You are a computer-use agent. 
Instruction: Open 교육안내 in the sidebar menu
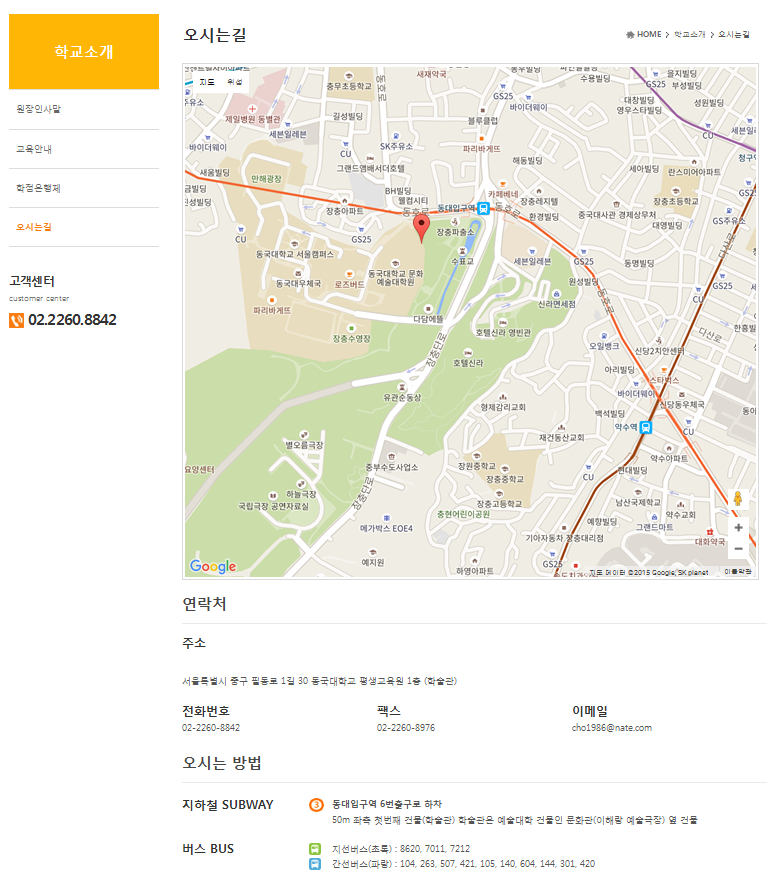coord(34,149)
